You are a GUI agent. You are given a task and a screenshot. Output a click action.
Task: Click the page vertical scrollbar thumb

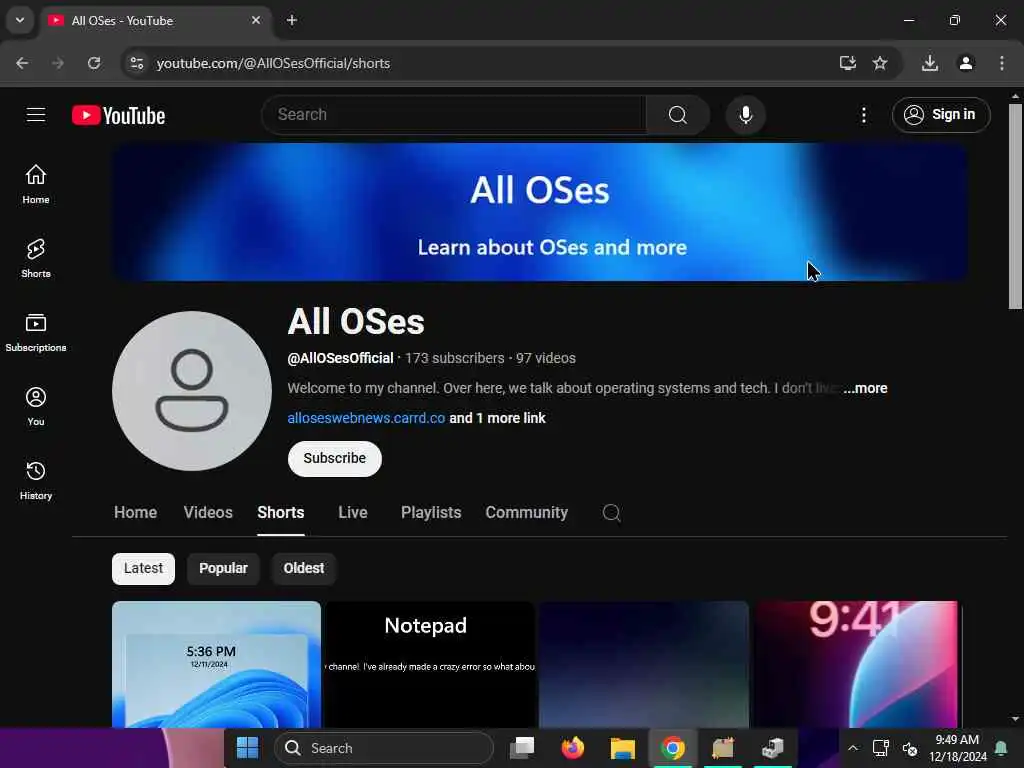[x=1015, y=206]
